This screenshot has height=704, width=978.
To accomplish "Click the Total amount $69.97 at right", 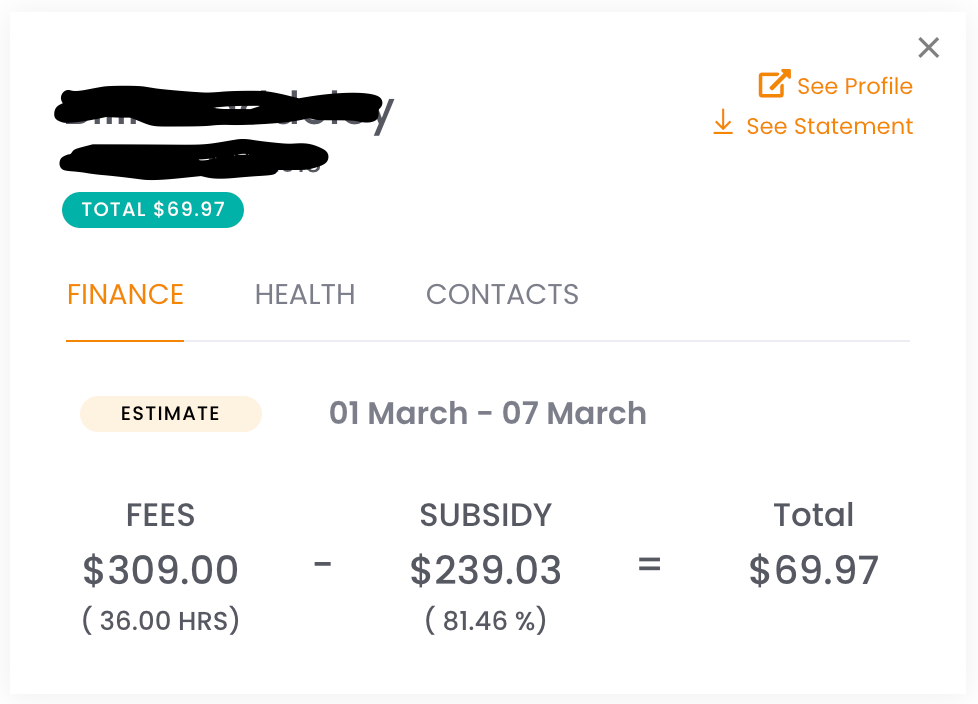I will coord(813,570).
